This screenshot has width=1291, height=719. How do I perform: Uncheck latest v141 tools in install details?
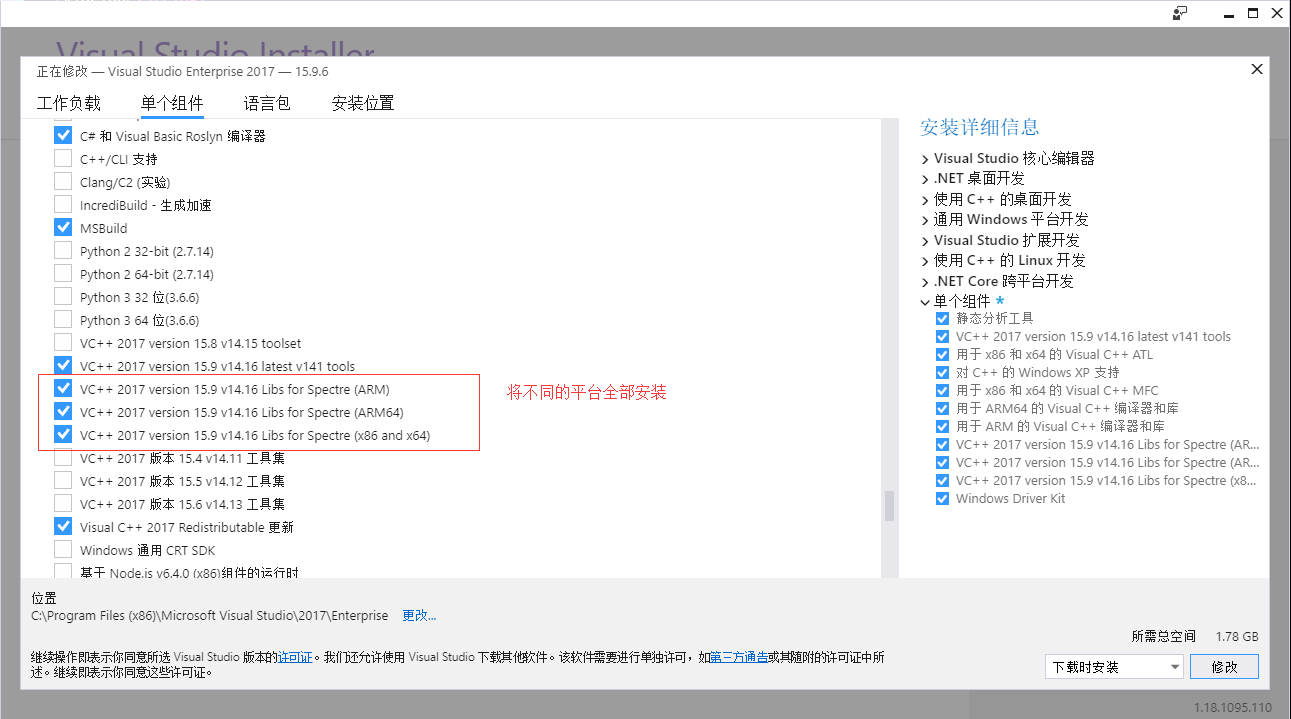(x=942, y=337)
